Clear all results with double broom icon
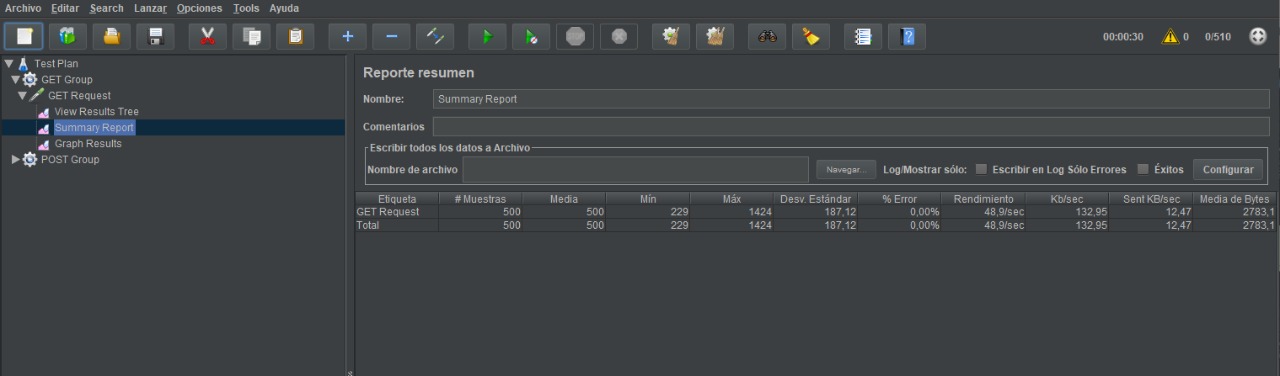Viewport: 1280px width, 376px height. coord(715,36)
